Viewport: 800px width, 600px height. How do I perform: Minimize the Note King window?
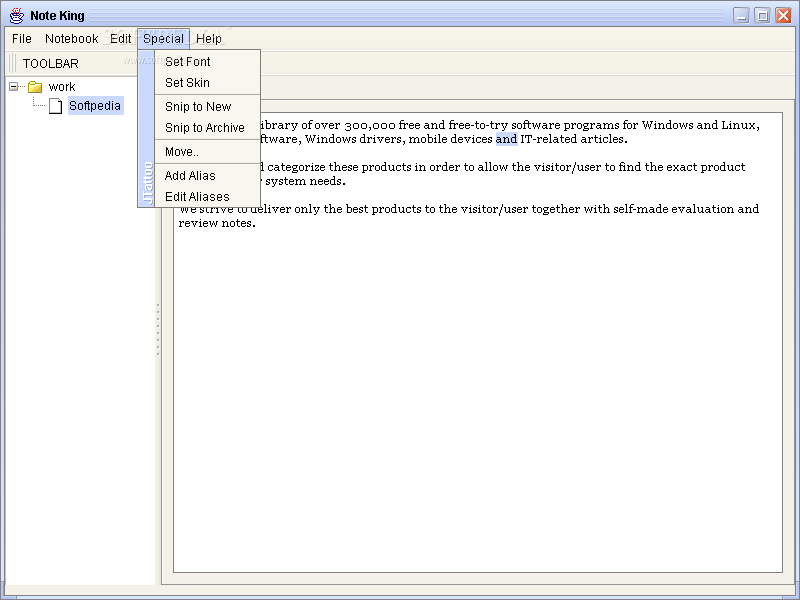[741, 15]
